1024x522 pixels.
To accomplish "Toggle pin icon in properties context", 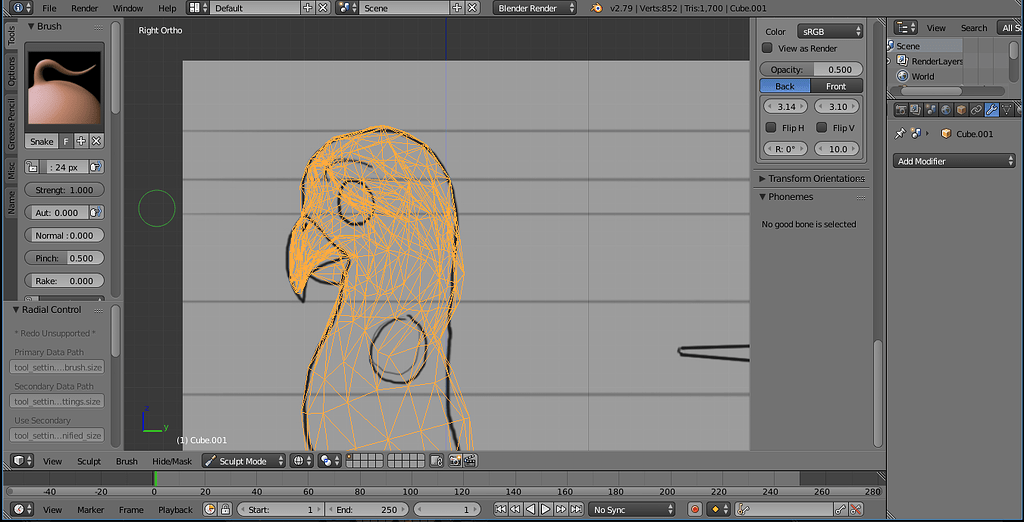I will coord(900,133).
